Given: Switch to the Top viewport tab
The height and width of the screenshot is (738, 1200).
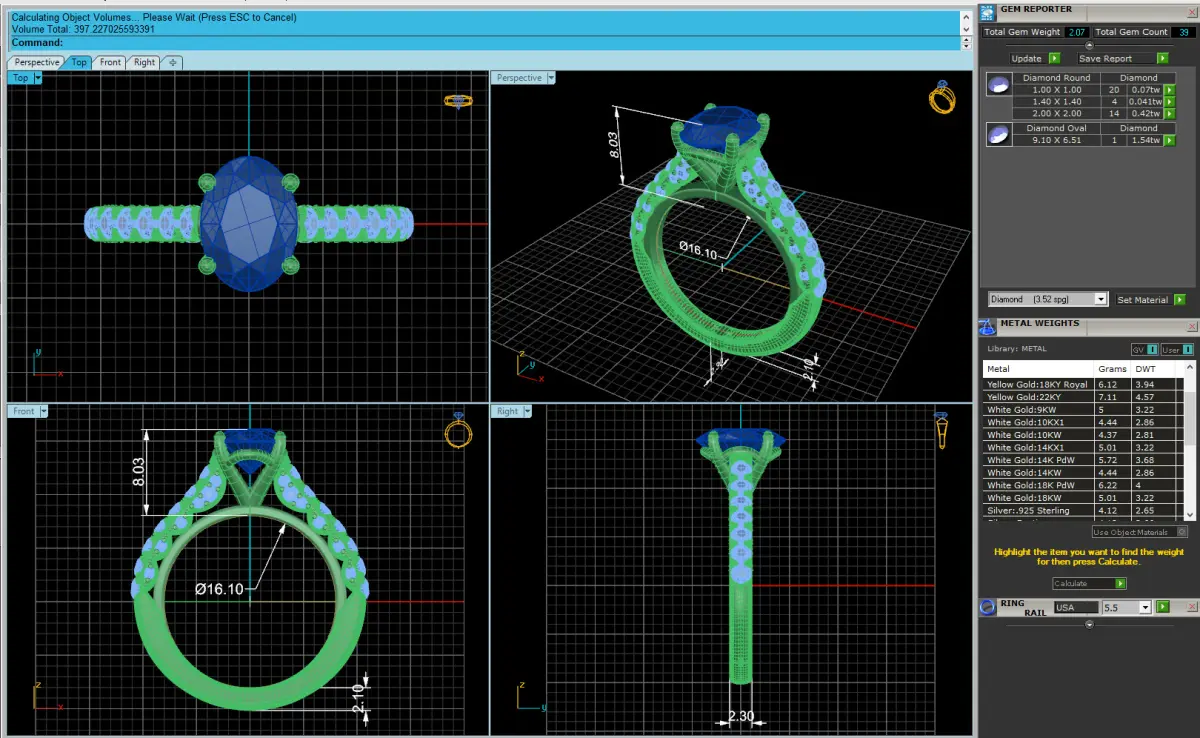Looking at the screenshot, I should tap(79, 62).
